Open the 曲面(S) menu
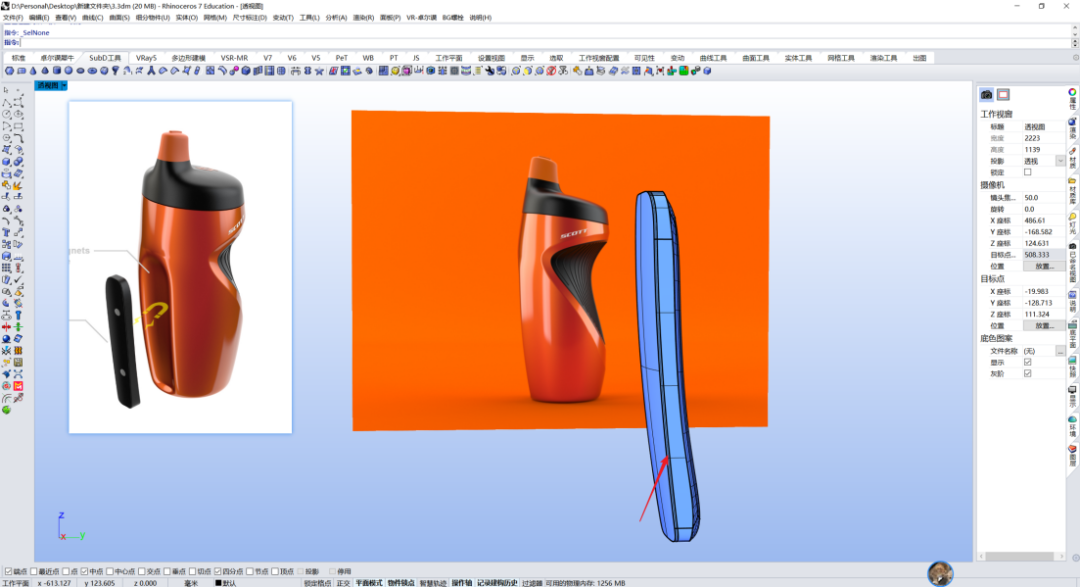The image size is (1080, 587). [x=119, y=18]
